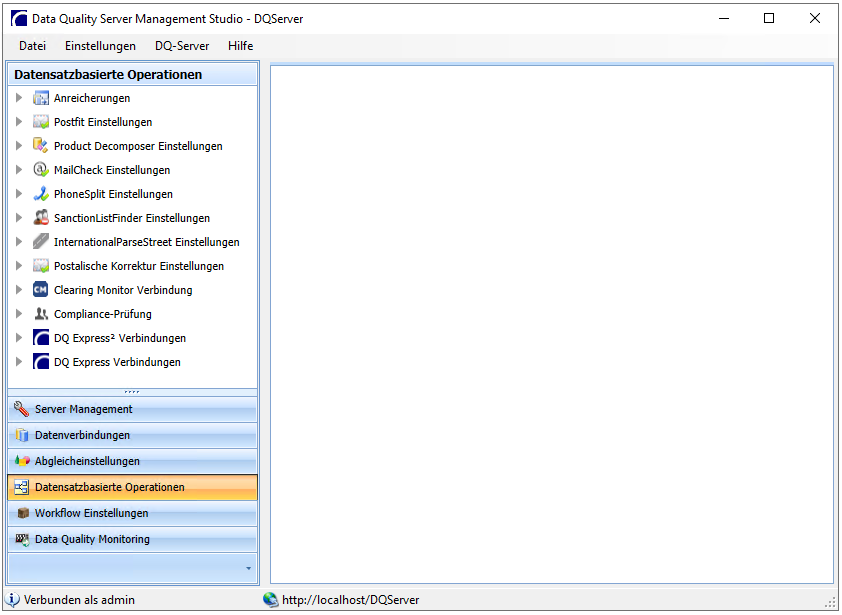
Task: Expand the Anreicherungen node
Action: pos(19,98)
